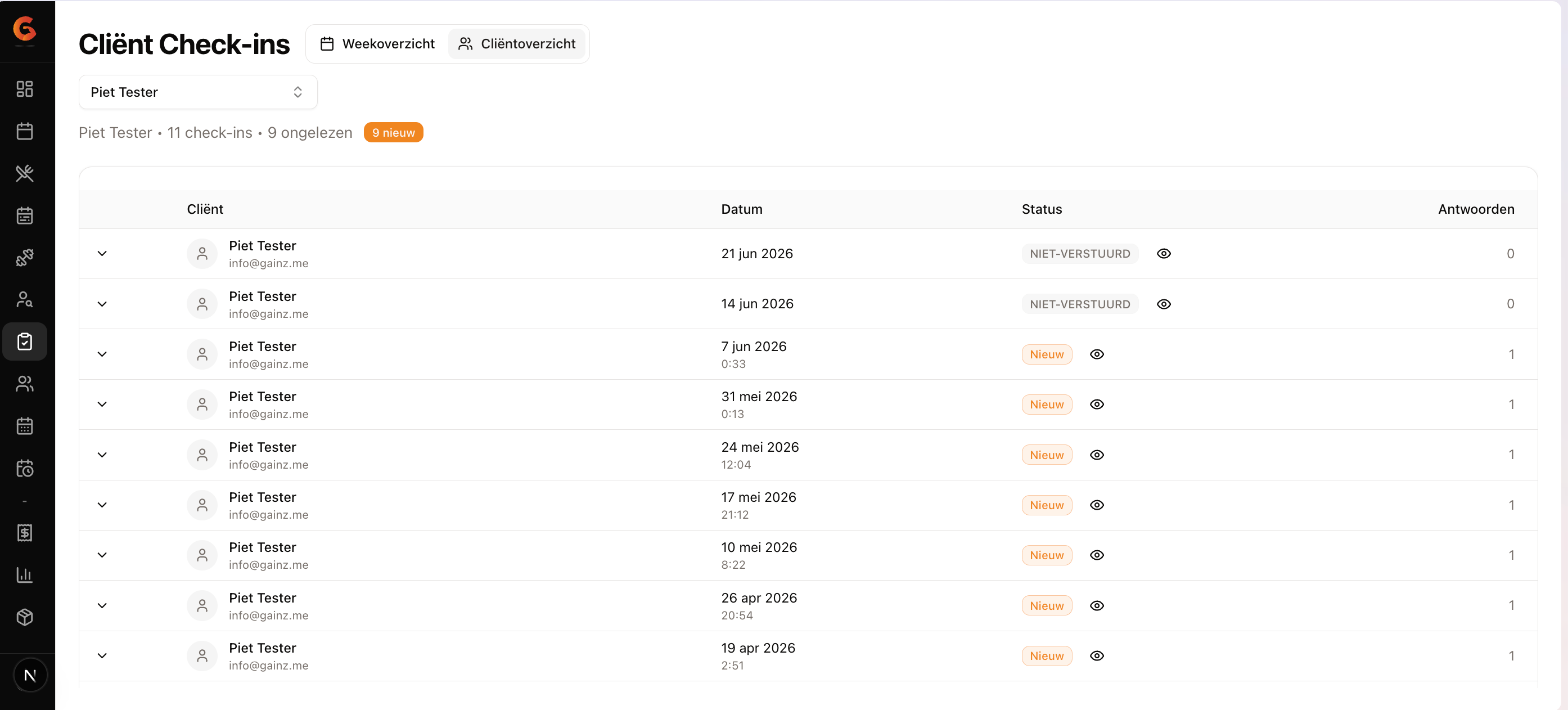
Task: Toggle the eye icon for 14 jun 2026
Action: (x=1163, y=304)
